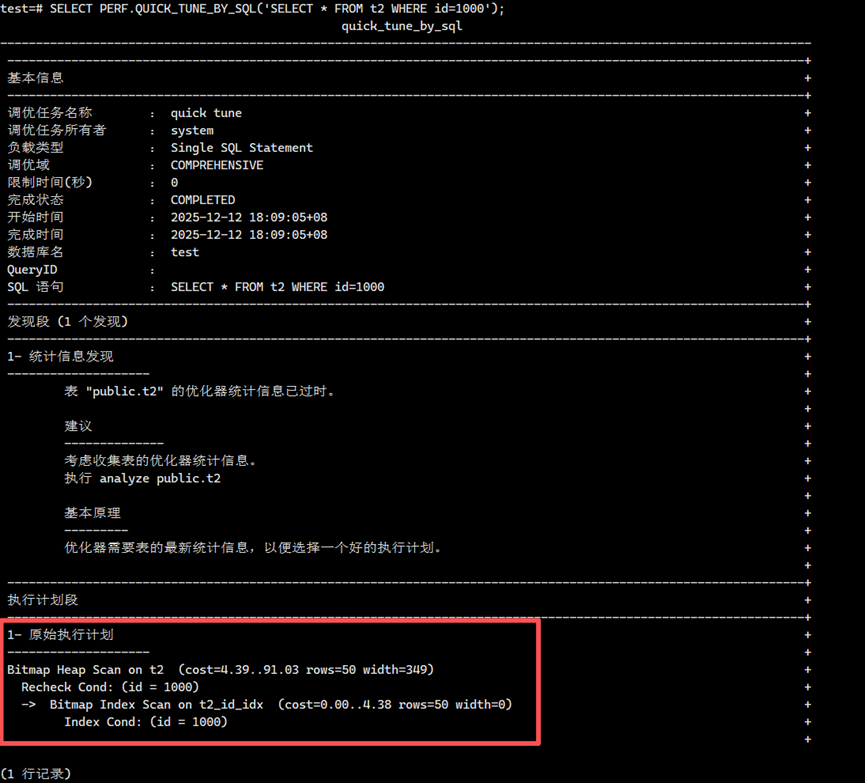Click the 基本原理 subheading
Viewport: 865px width, 783px height.
tap(93, 513)
